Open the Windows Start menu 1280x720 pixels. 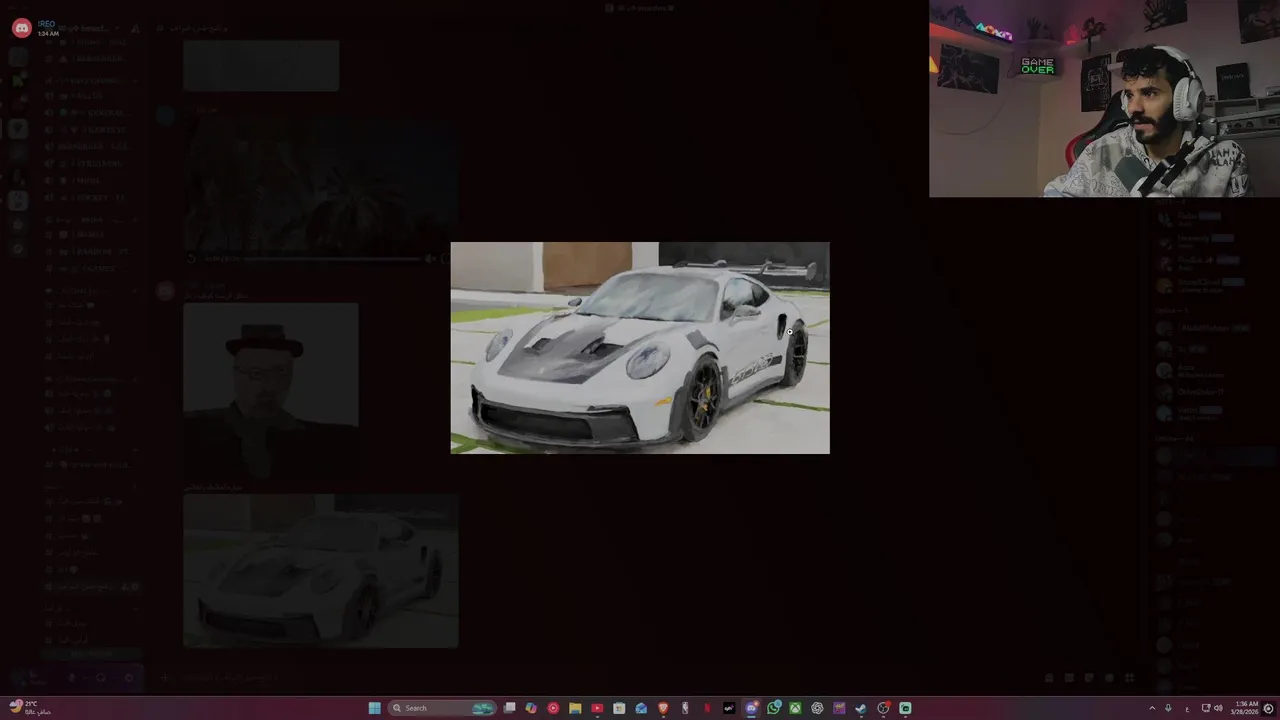click(374, 708)
